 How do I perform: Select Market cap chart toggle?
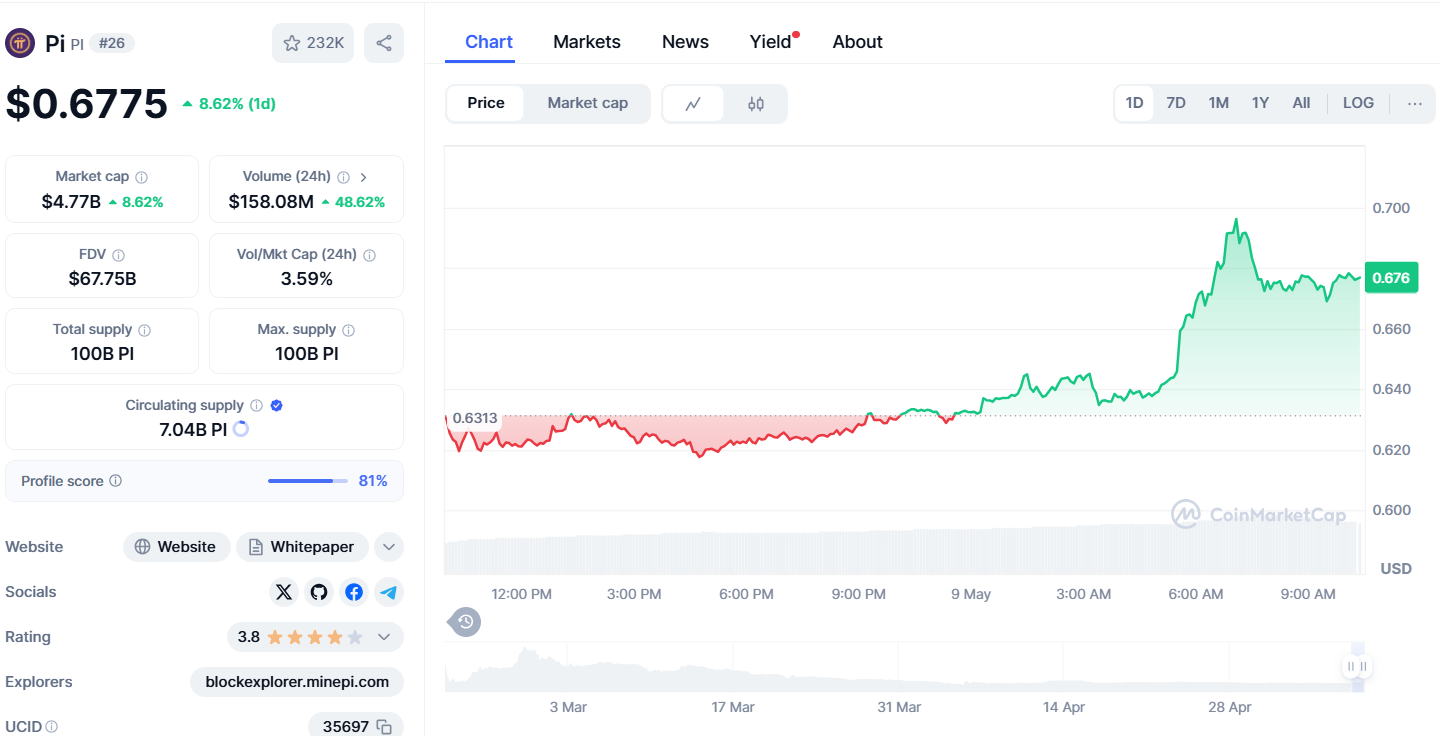pos(588,103)
